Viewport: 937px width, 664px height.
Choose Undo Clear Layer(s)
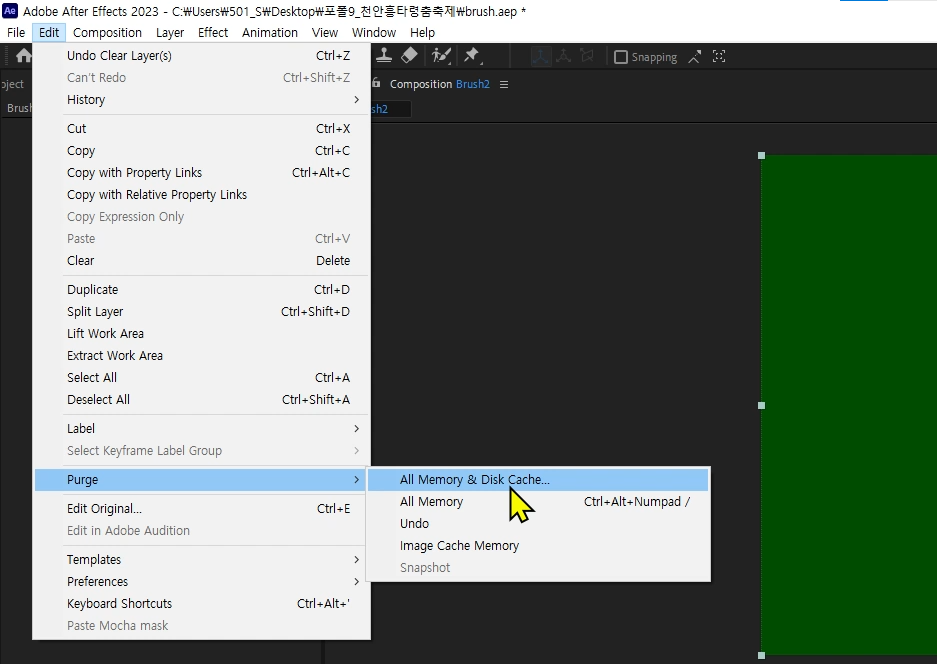pos(202,56)
